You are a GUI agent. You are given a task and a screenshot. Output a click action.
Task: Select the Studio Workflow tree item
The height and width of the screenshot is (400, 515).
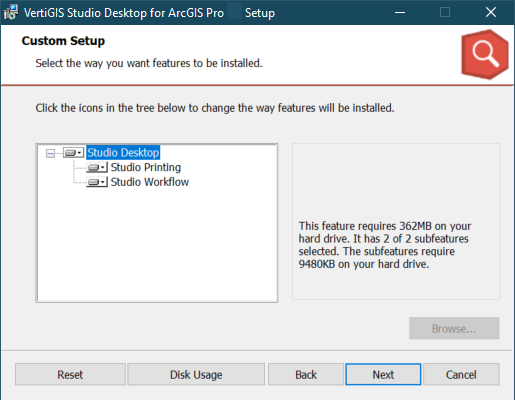coord(150,182)
